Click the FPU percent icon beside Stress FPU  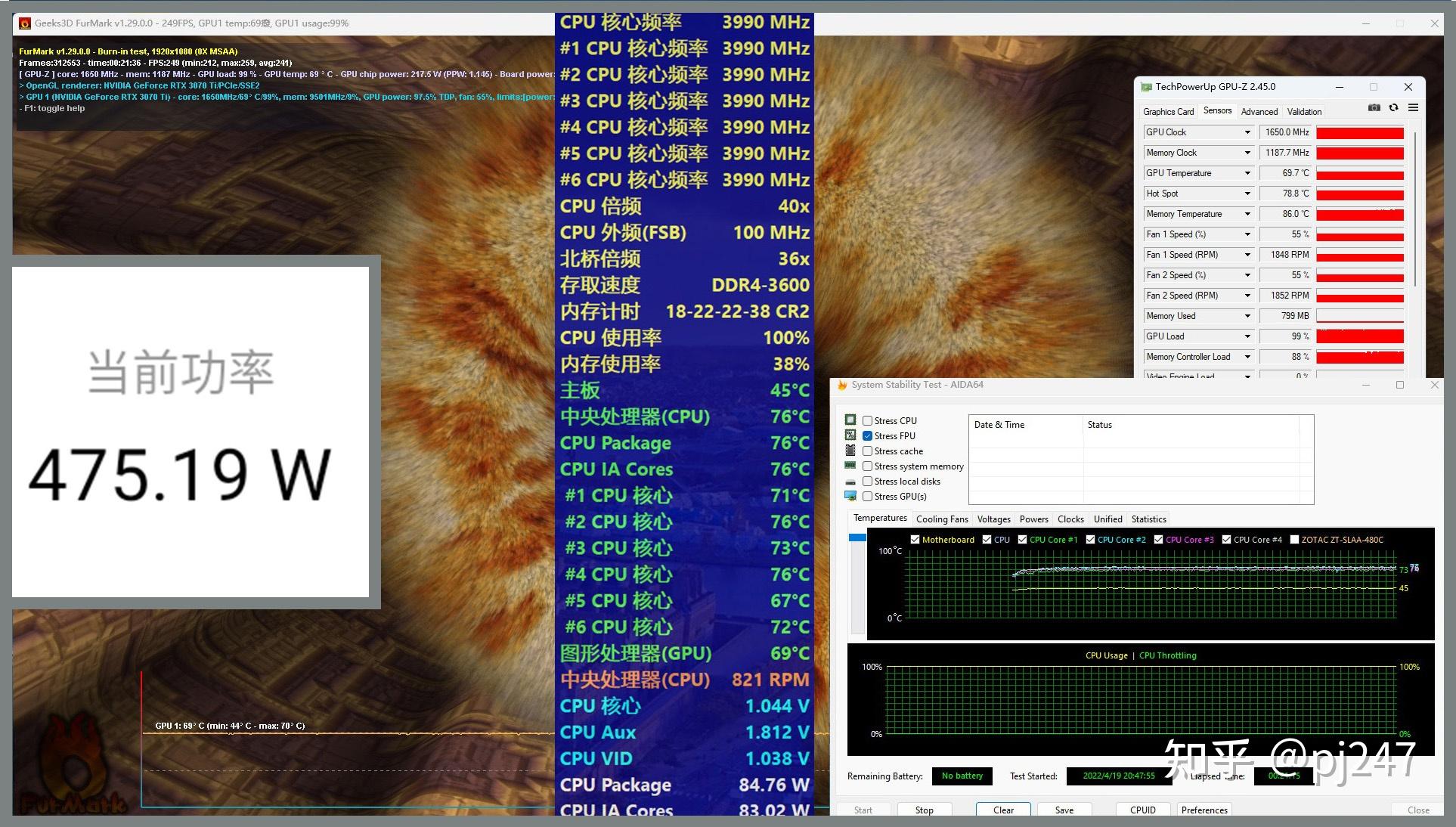tap(850, 435)
